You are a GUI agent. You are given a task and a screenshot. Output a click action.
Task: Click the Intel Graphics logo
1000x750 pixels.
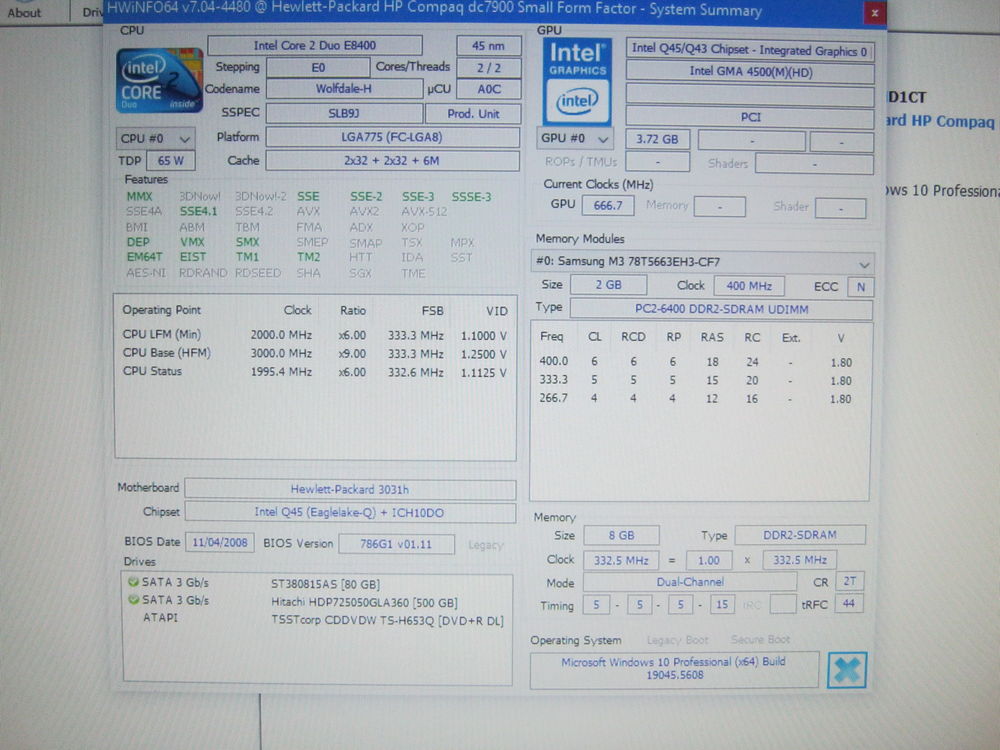(x=577, y=82)
